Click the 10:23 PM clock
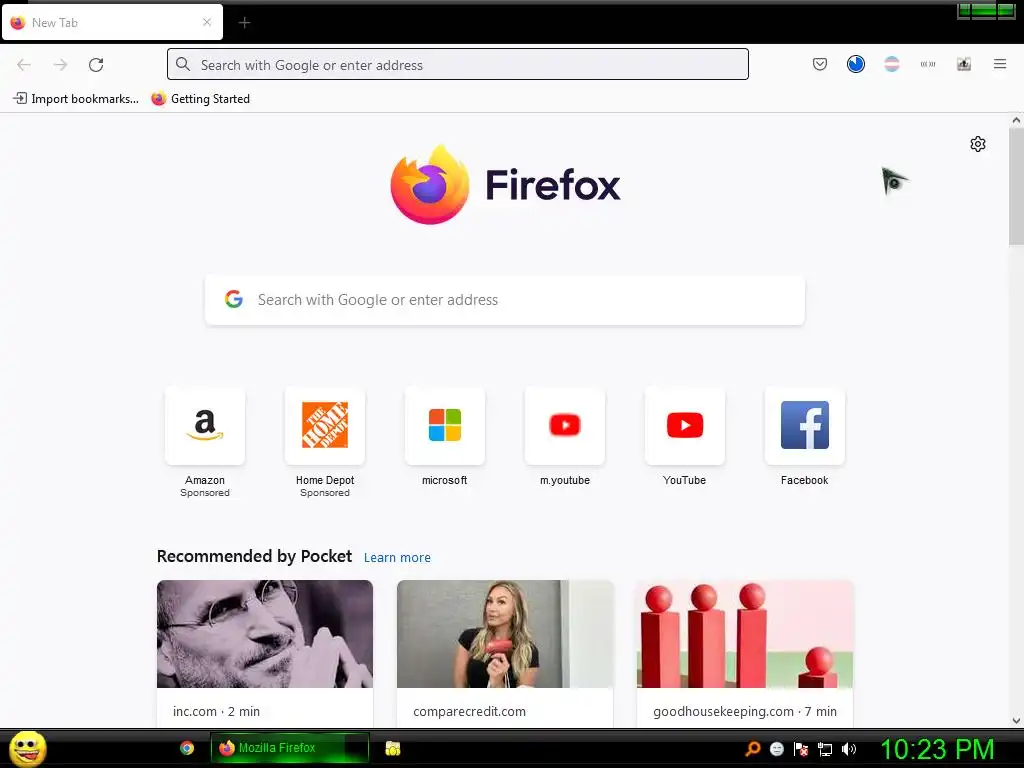Image resolution: width=1024 pixels, height=768 pixels. [x=938, y=749]
